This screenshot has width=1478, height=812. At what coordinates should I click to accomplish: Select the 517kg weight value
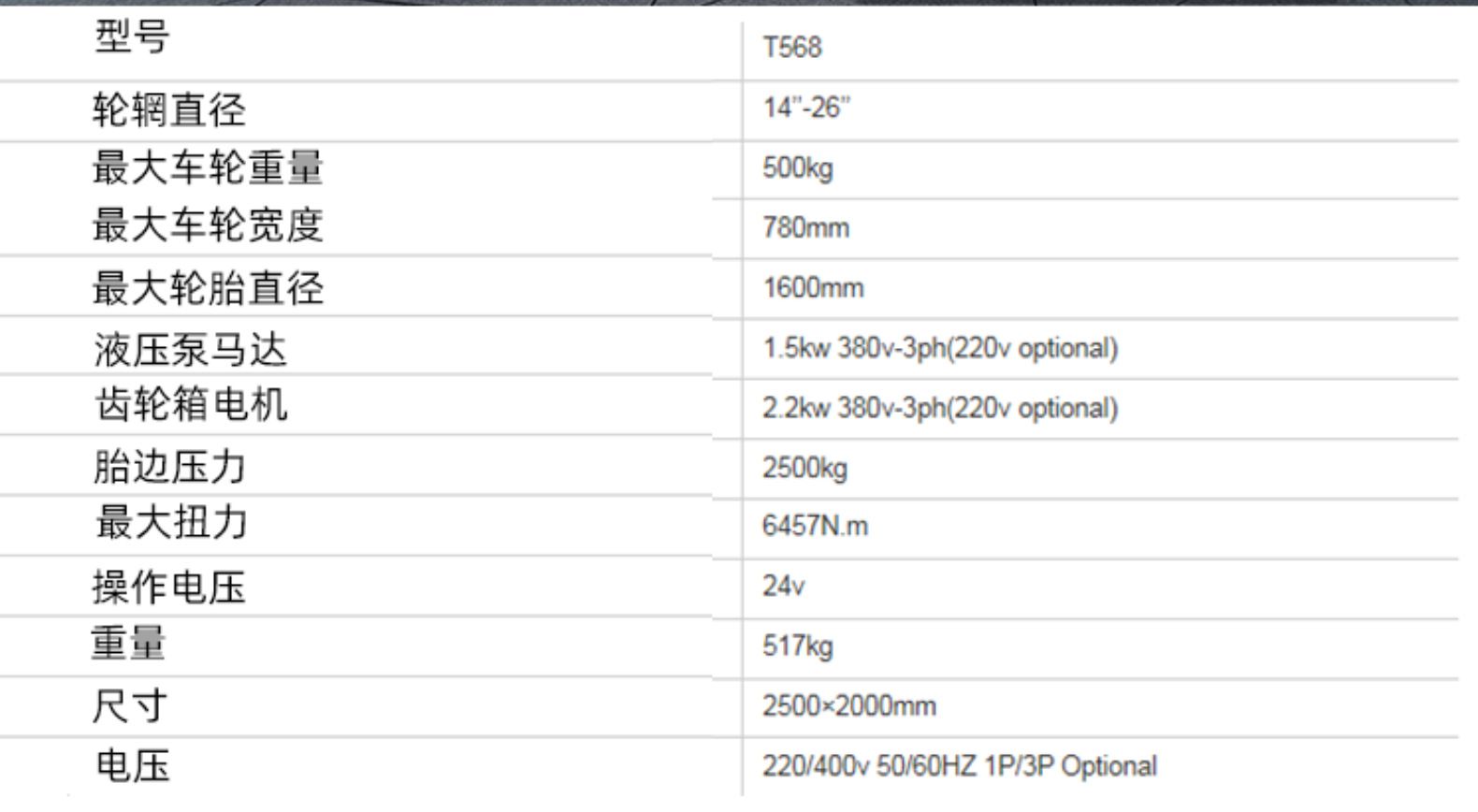coord(797,645)
